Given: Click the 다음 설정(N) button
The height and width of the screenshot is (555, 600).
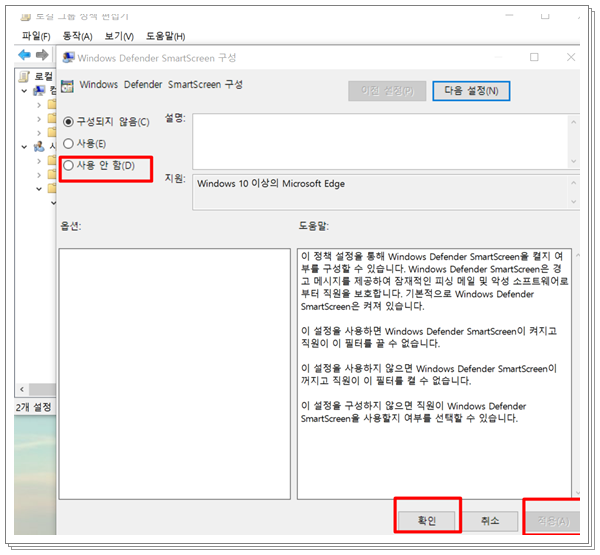Looking at the screenshot, I should pyautogui.click(x=471, y=91).
